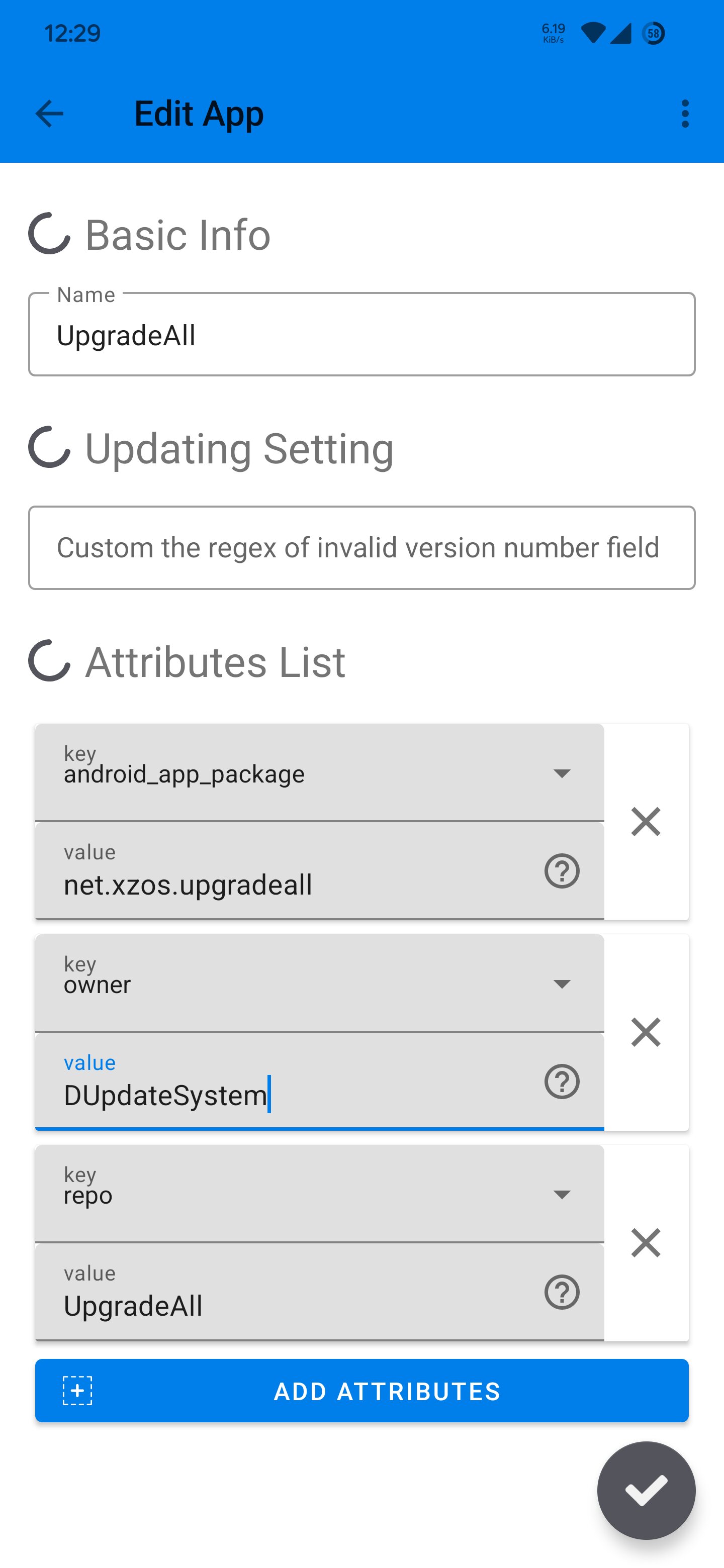Show help for repo UpgradeAll value

pos(562,1292)
